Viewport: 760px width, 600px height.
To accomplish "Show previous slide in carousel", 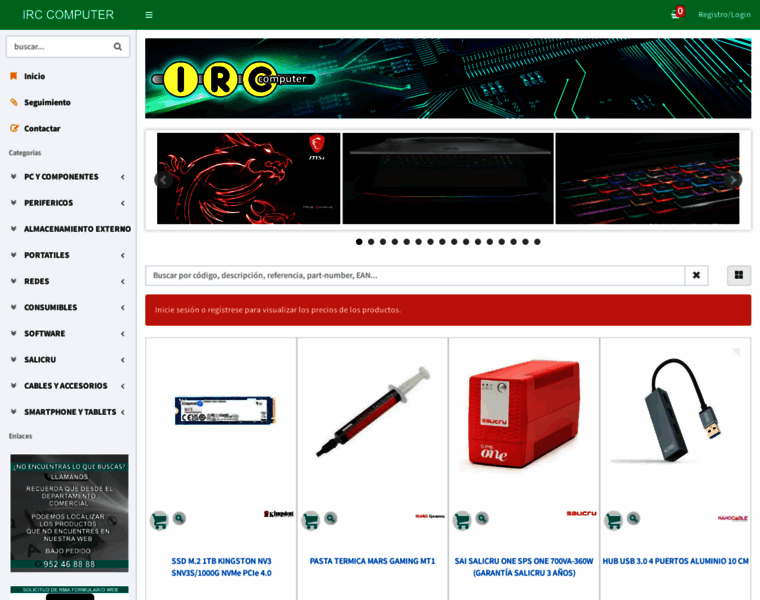I will (163, 180).
